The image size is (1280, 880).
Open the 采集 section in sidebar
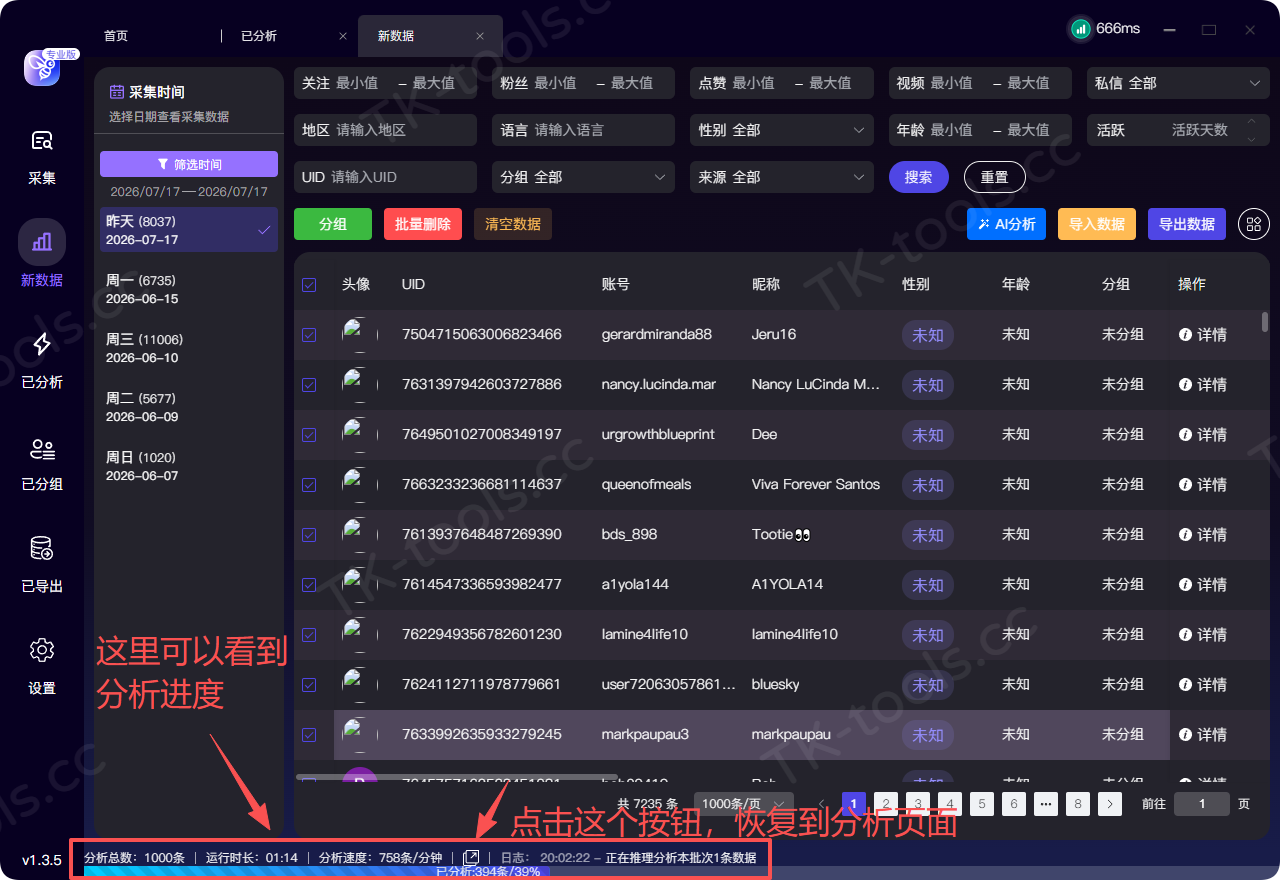[42, 157]
